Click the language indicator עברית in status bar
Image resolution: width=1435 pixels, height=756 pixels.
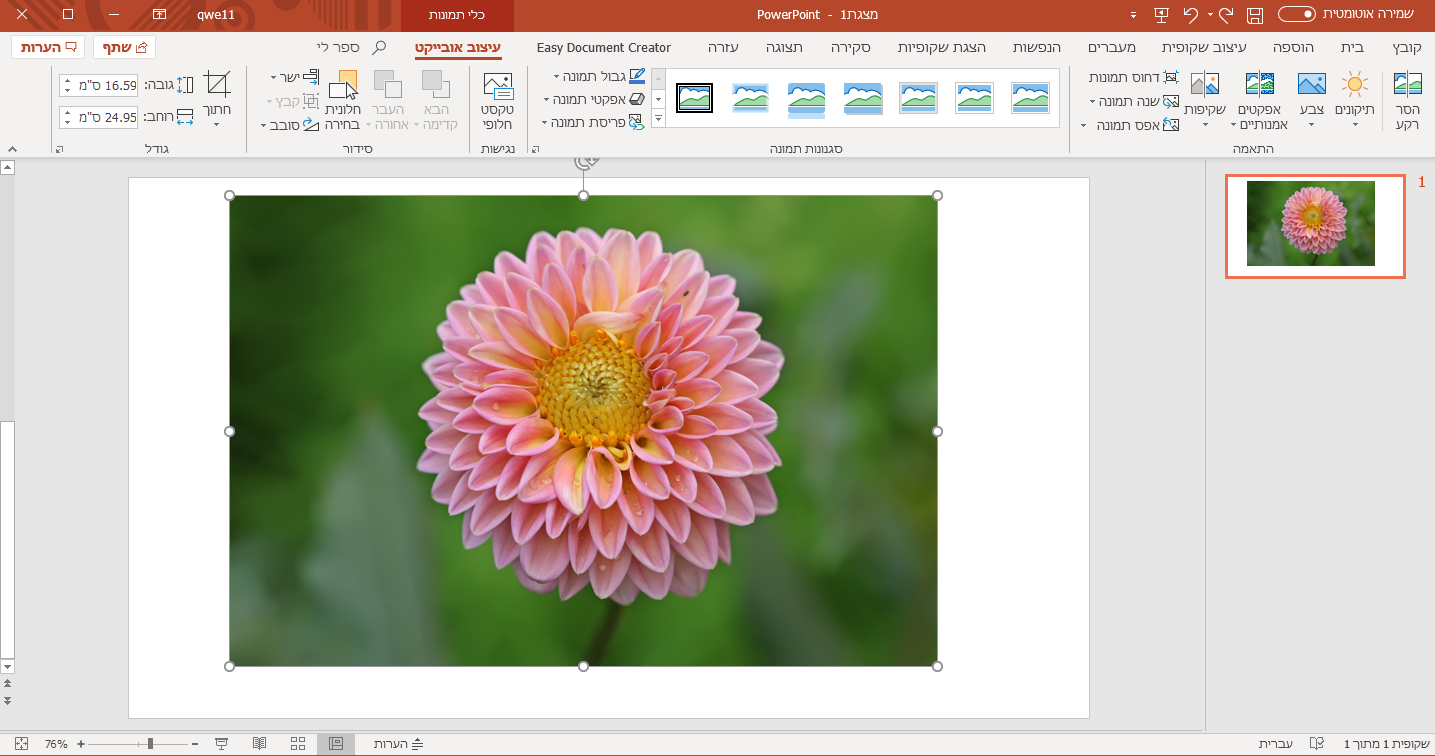coord(1274,744)
